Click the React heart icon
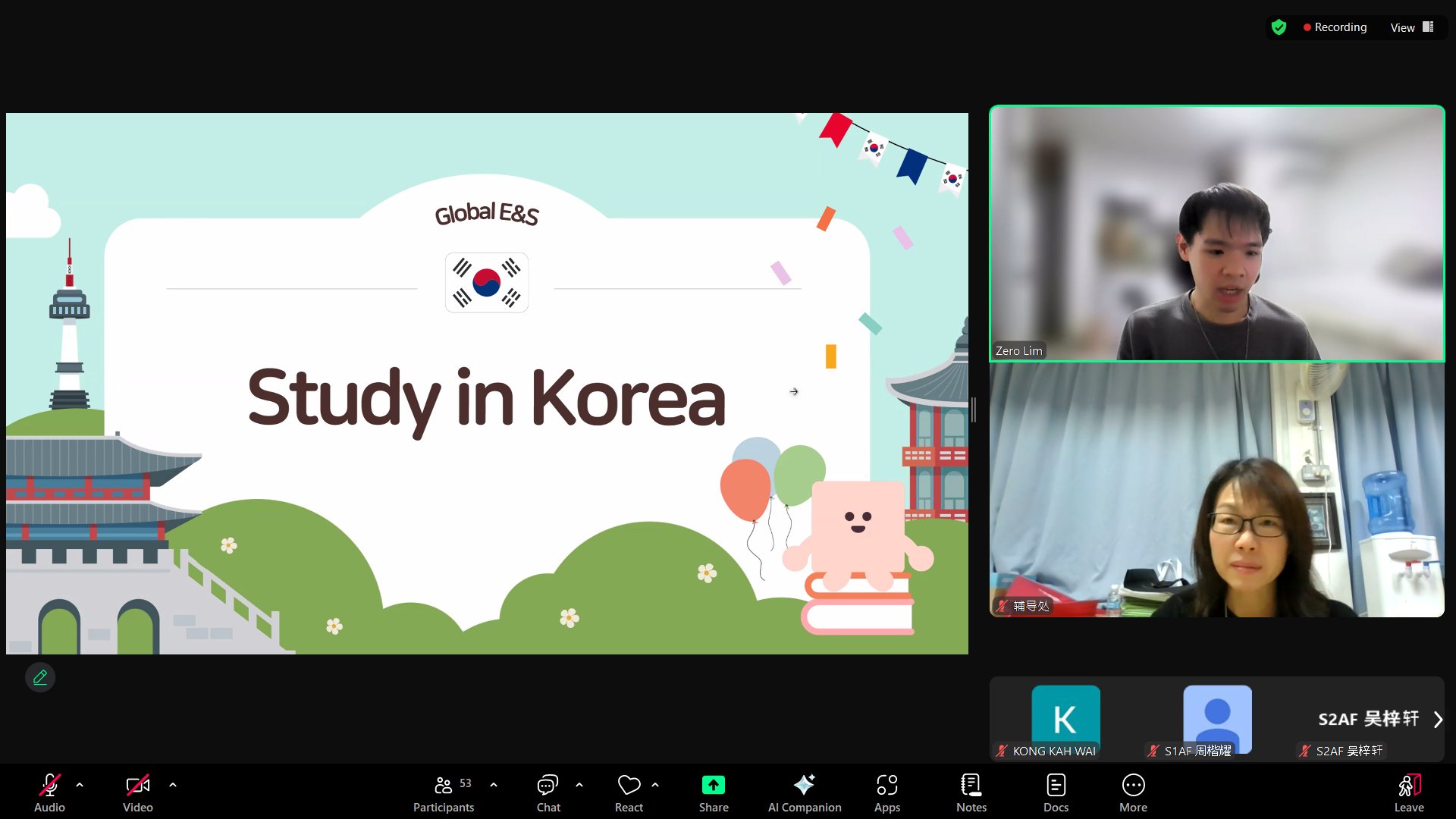 pyautogui.click(x=629, y=785)
